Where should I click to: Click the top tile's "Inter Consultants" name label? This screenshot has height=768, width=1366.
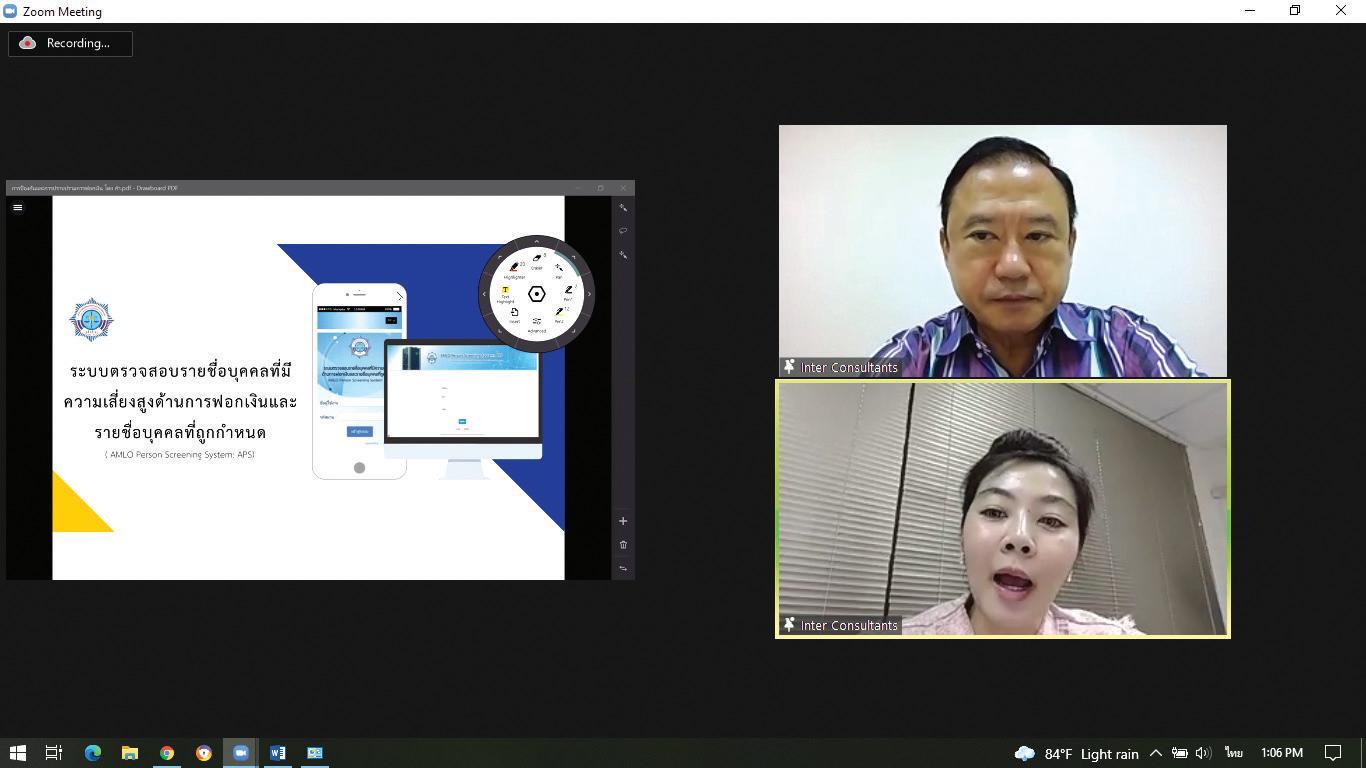point(849,367)
